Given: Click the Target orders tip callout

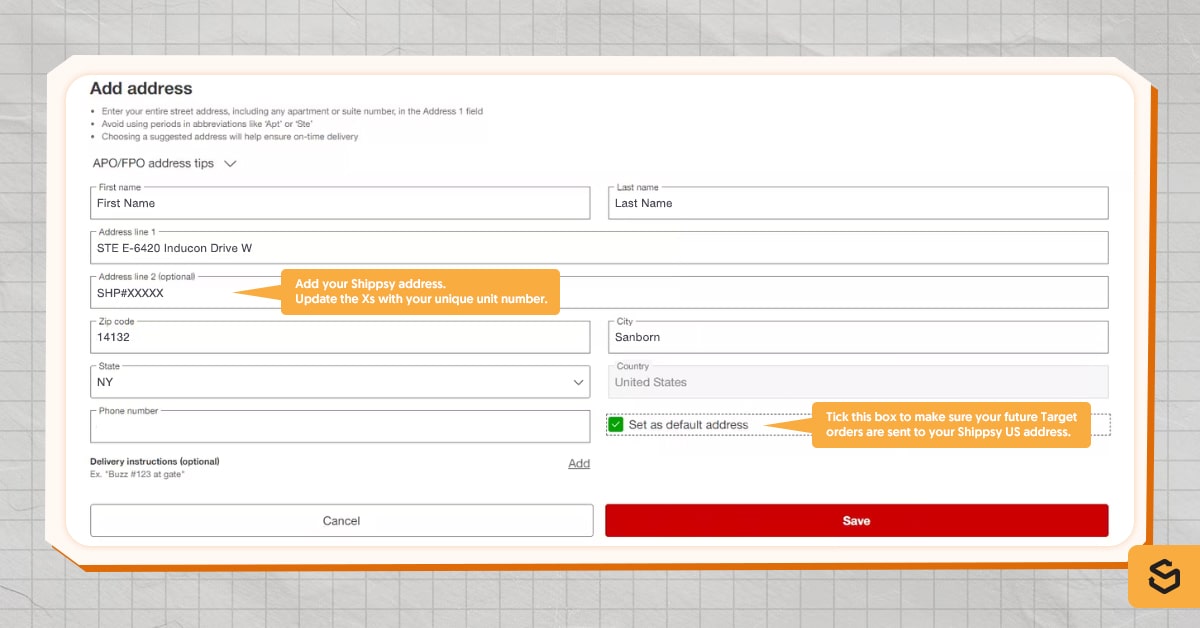Looking at the screenshot, I should click(x=951, y=424).
